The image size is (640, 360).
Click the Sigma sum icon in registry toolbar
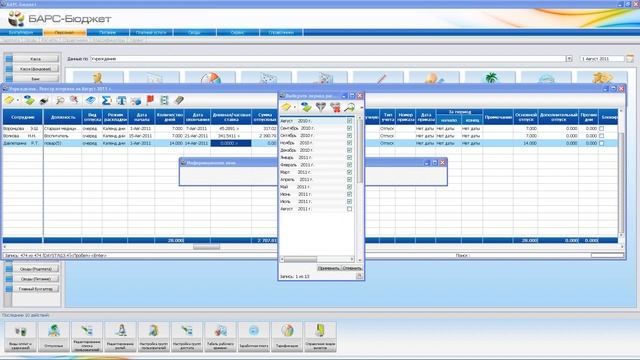[x=106, y=100]
